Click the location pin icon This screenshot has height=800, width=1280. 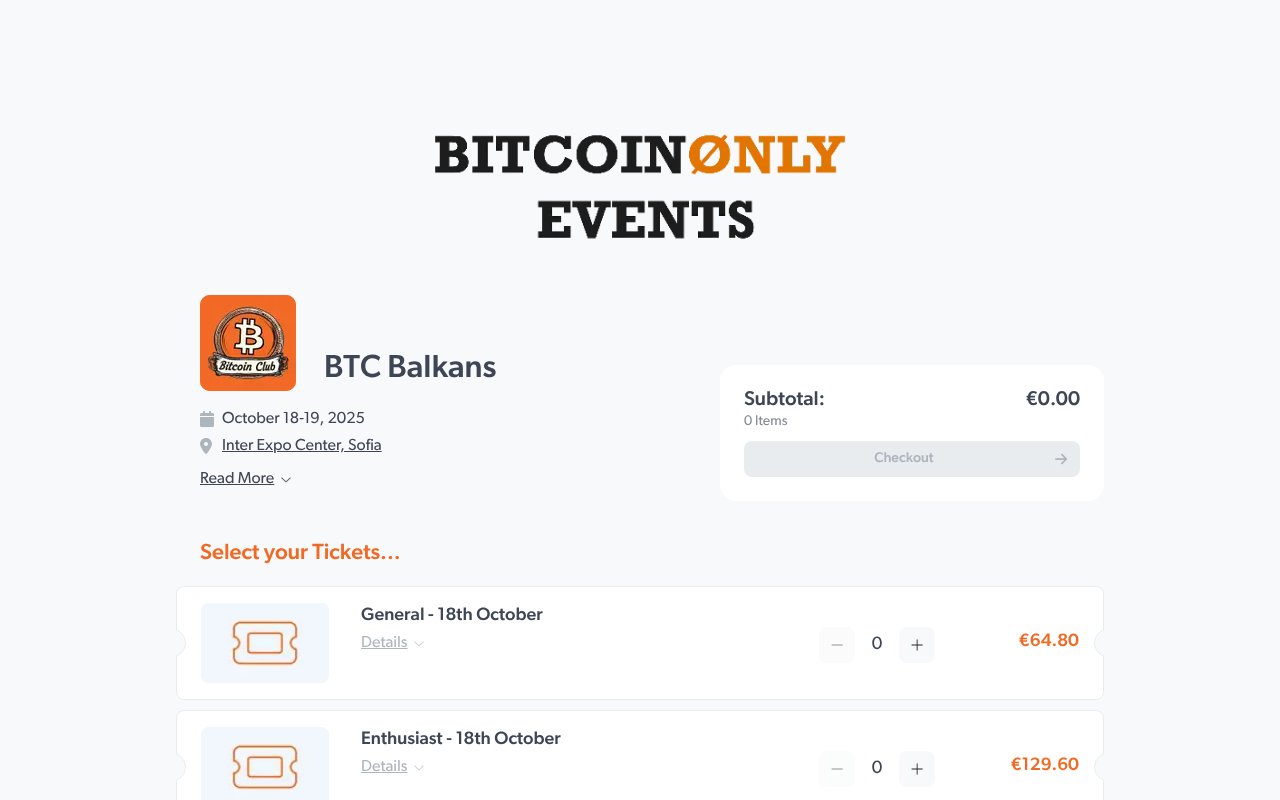click(x=206, y=444)
